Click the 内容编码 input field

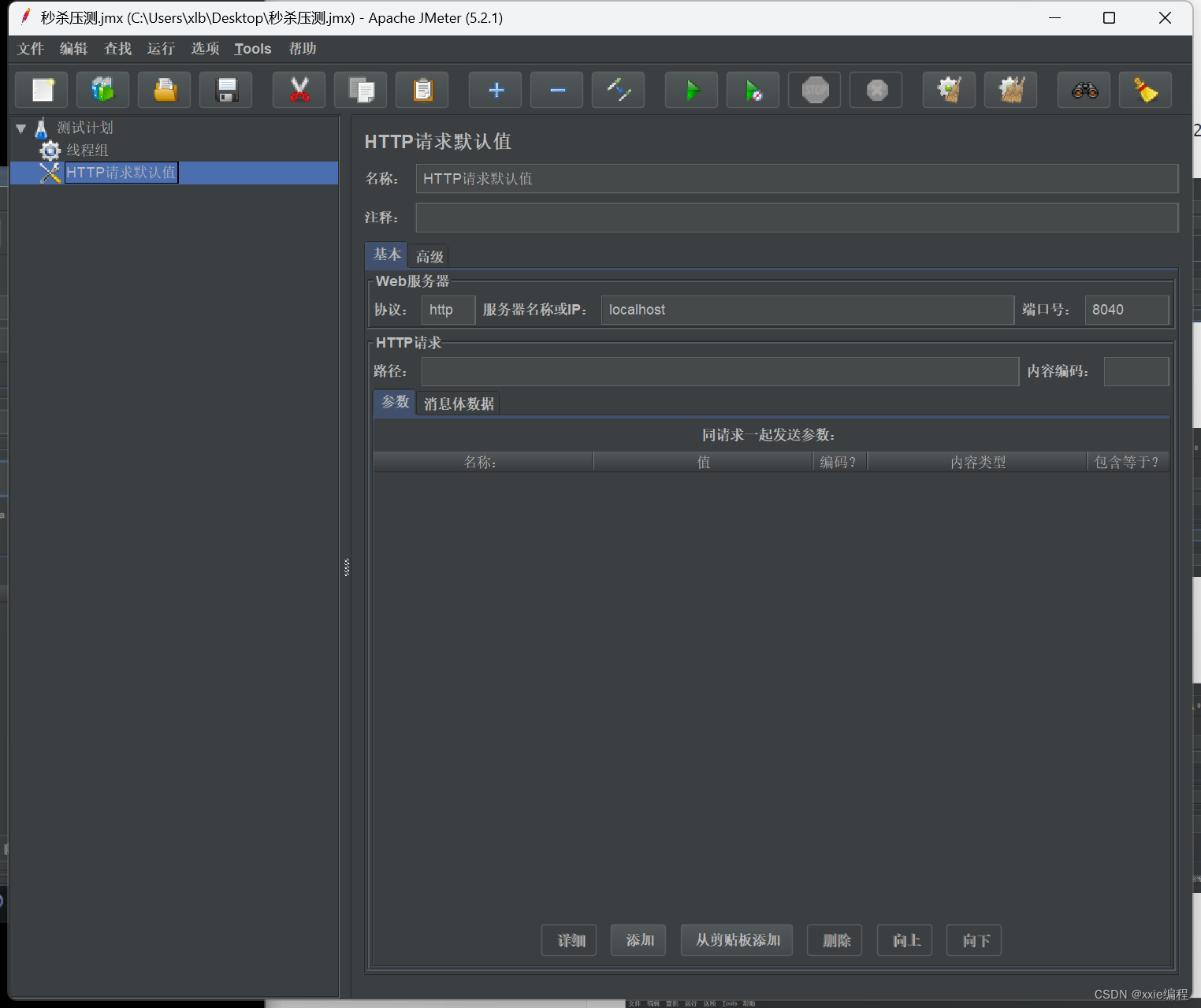pyautogui.click(x=1136, y=371)
